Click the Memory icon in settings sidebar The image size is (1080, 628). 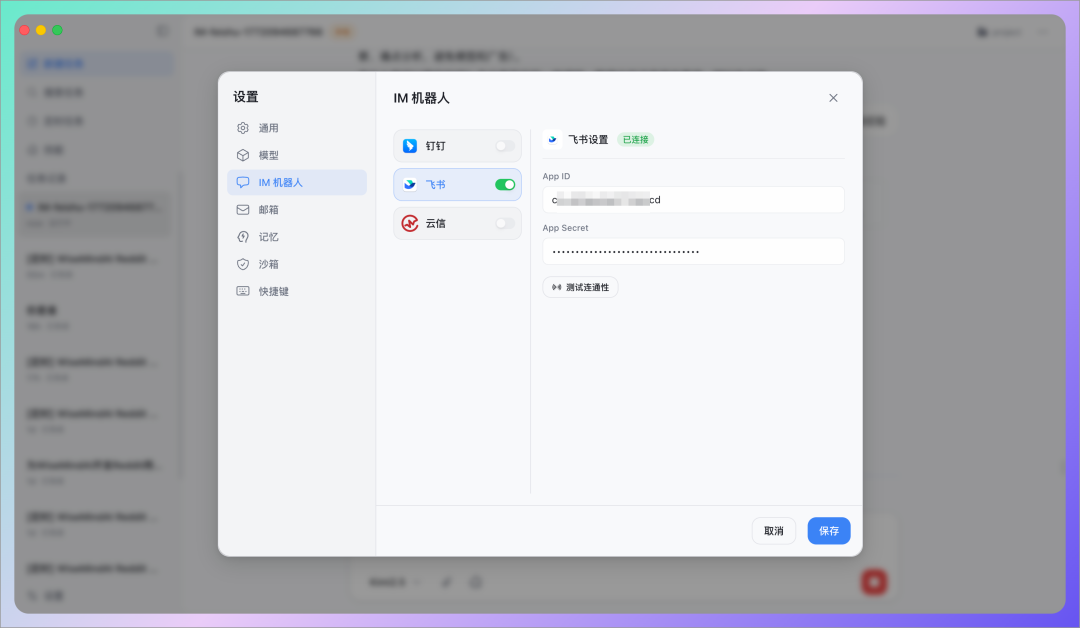pyautogui.click(x=243, y=237)
